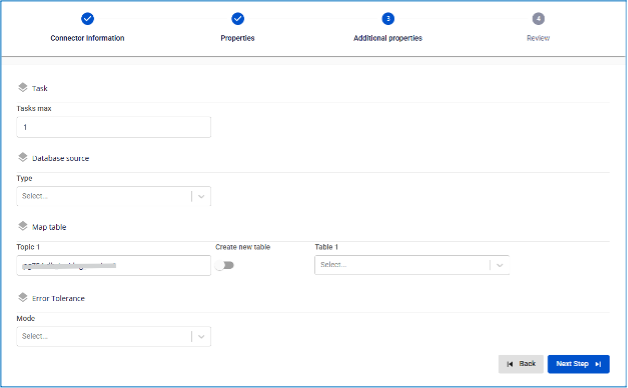Screen dimensions: 628x388
Task: Click the Table 1 label
Action: click(326, 247)
